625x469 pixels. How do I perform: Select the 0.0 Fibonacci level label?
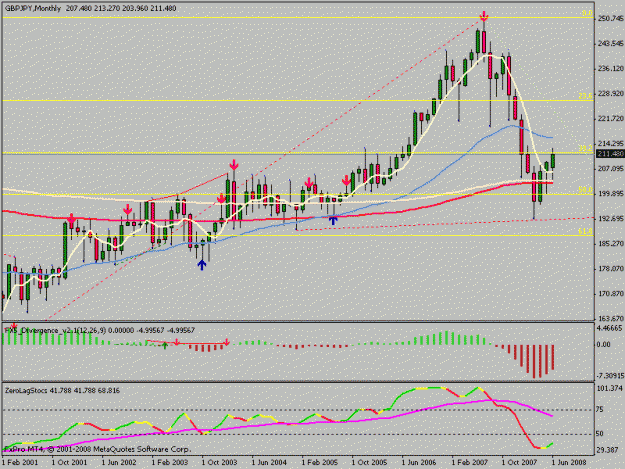[587, 13]
